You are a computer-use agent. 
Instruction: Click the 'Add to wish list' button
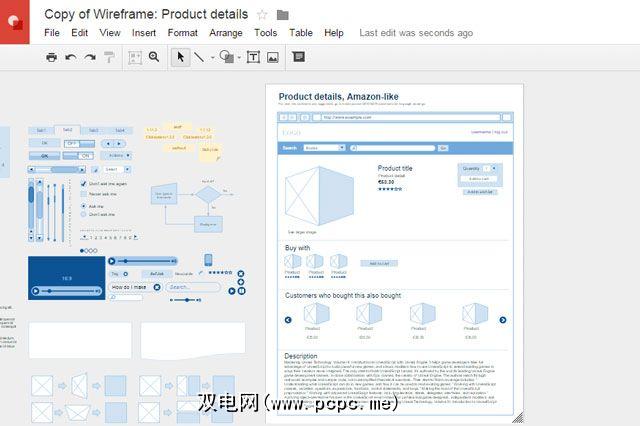click(480, 192)
